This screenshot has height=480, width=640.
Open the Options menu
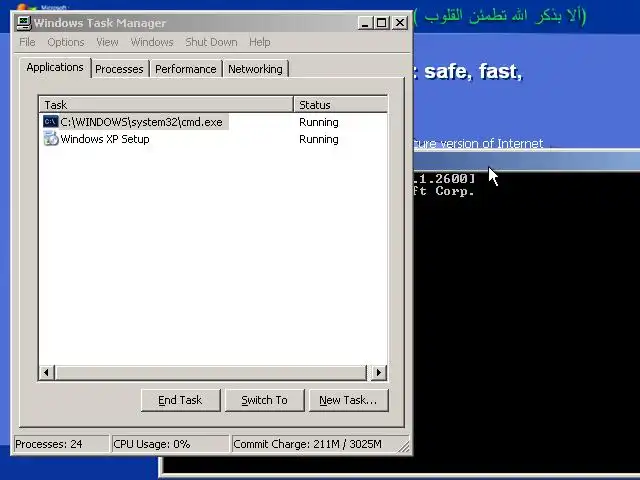[66, 42]
